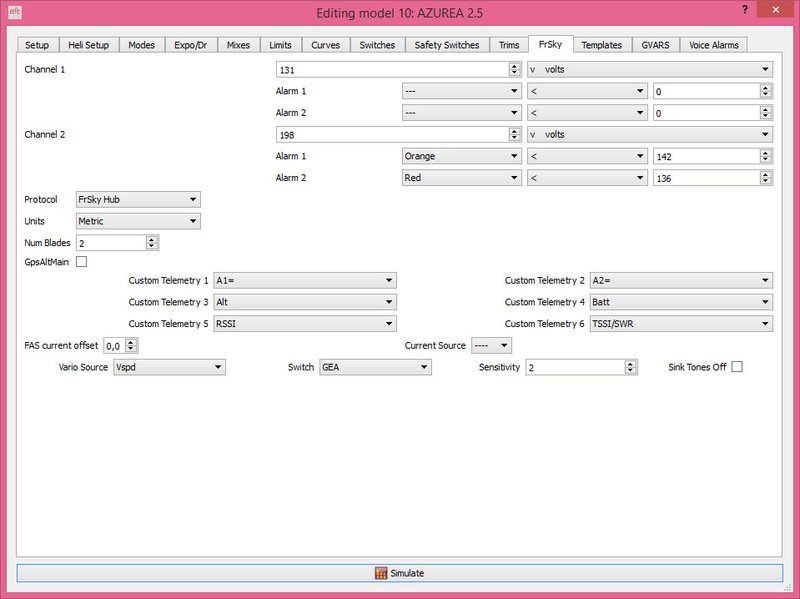800x599 pixels.
Task: Click the Num Blades spinner field
Action: coord(117,243)
